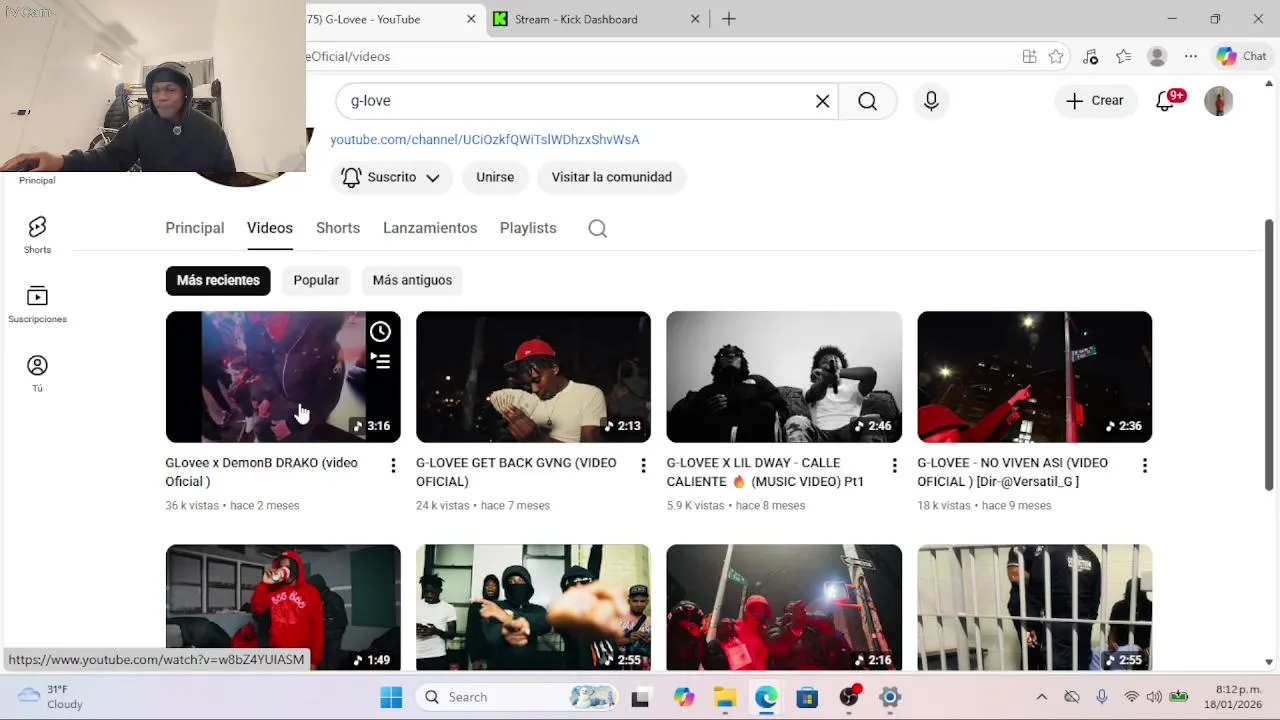The height and width of the screenshot is (720, 1280).
Task: Open Settings gear on the taskbar
Action: (x=890, y=697)
